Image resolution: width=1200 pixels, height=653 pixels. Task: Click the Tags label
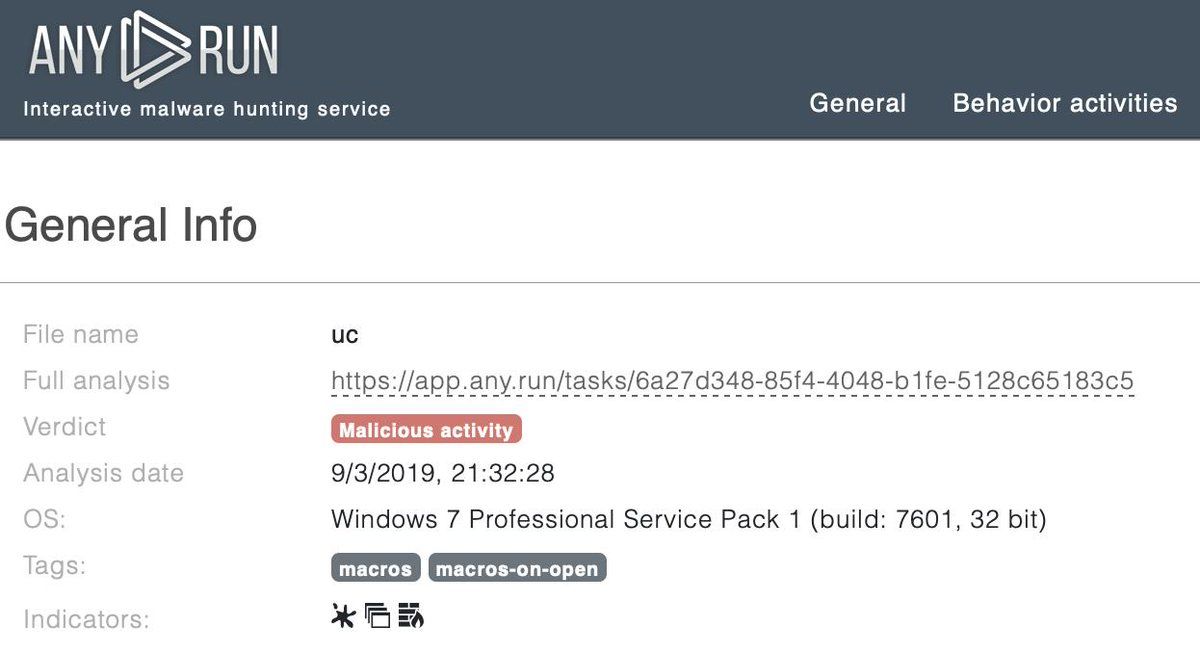pyautogui.click(x=54, y=566)
